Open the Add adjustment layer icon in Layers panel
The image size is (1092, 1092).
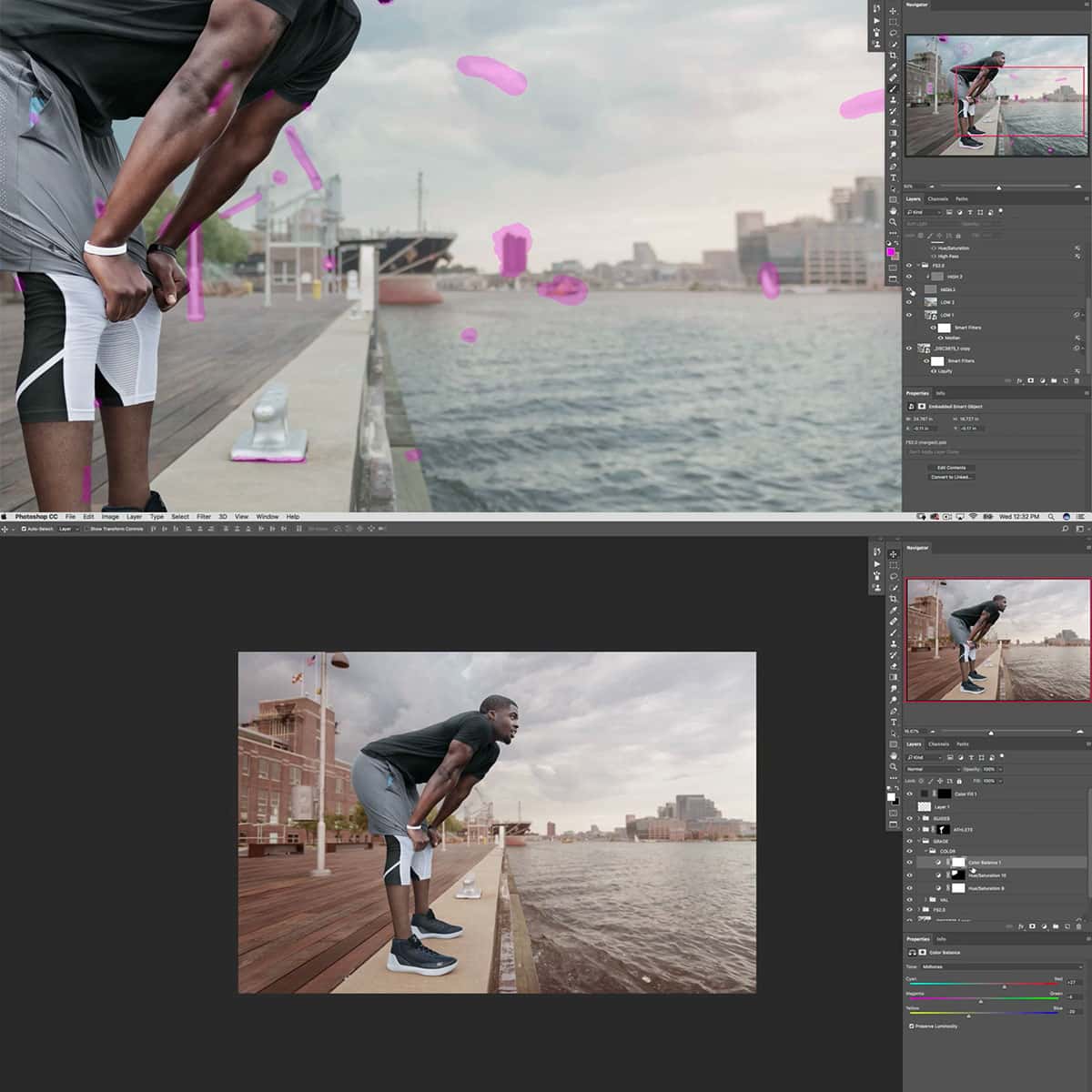(x=1044, y=925)
